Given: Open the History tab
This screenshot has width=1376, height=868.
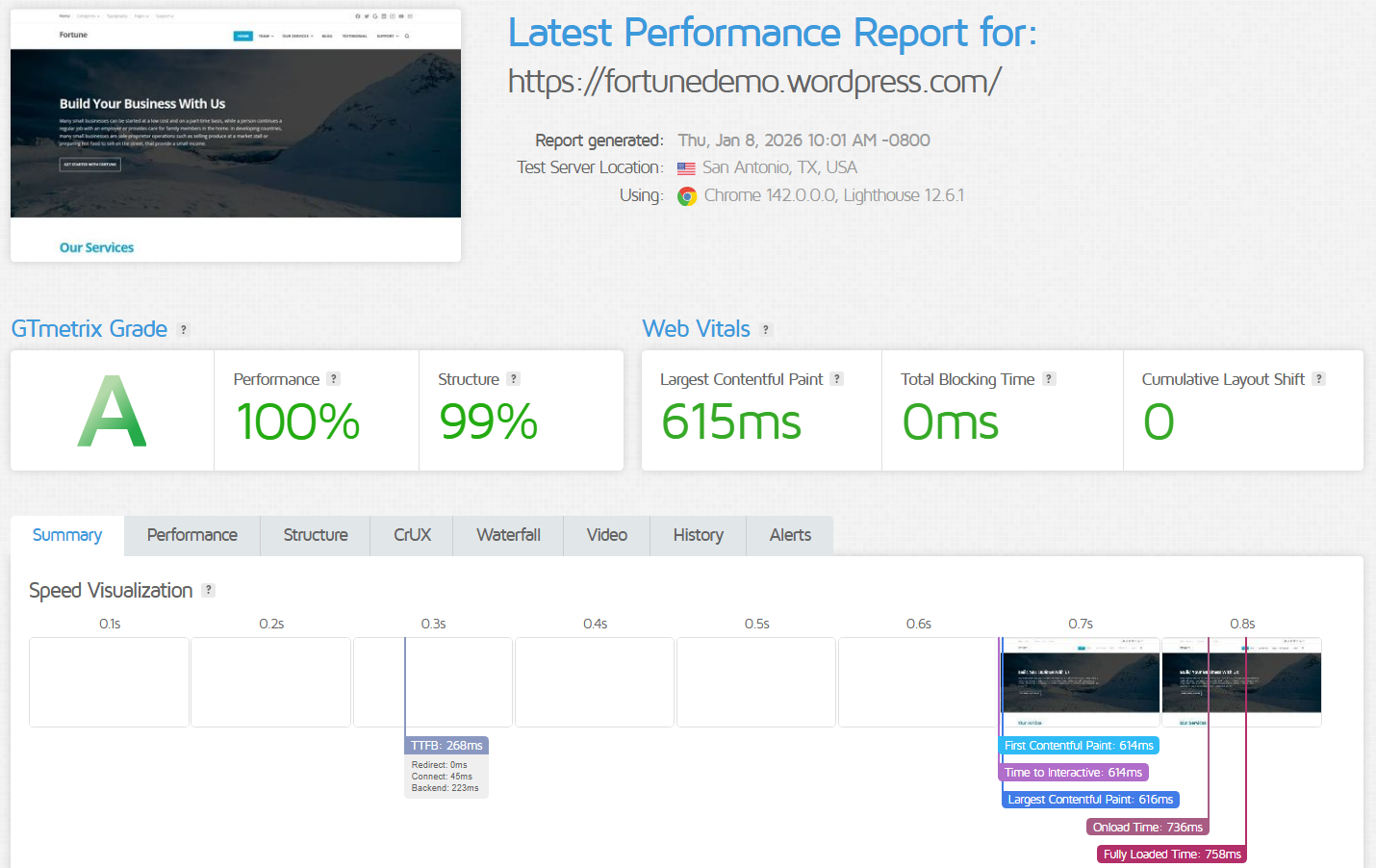Looking at the screenshot, I should [x=699, y=535].
